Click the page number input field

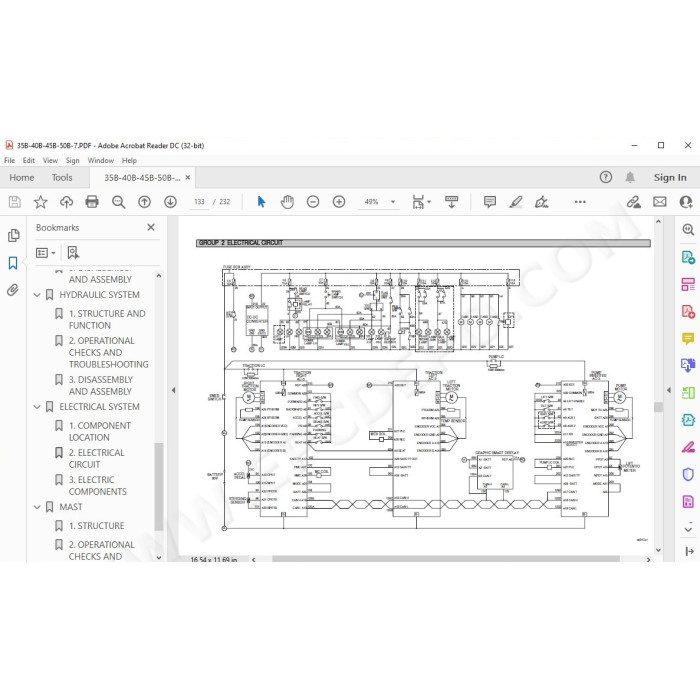[x=199, y=202]
